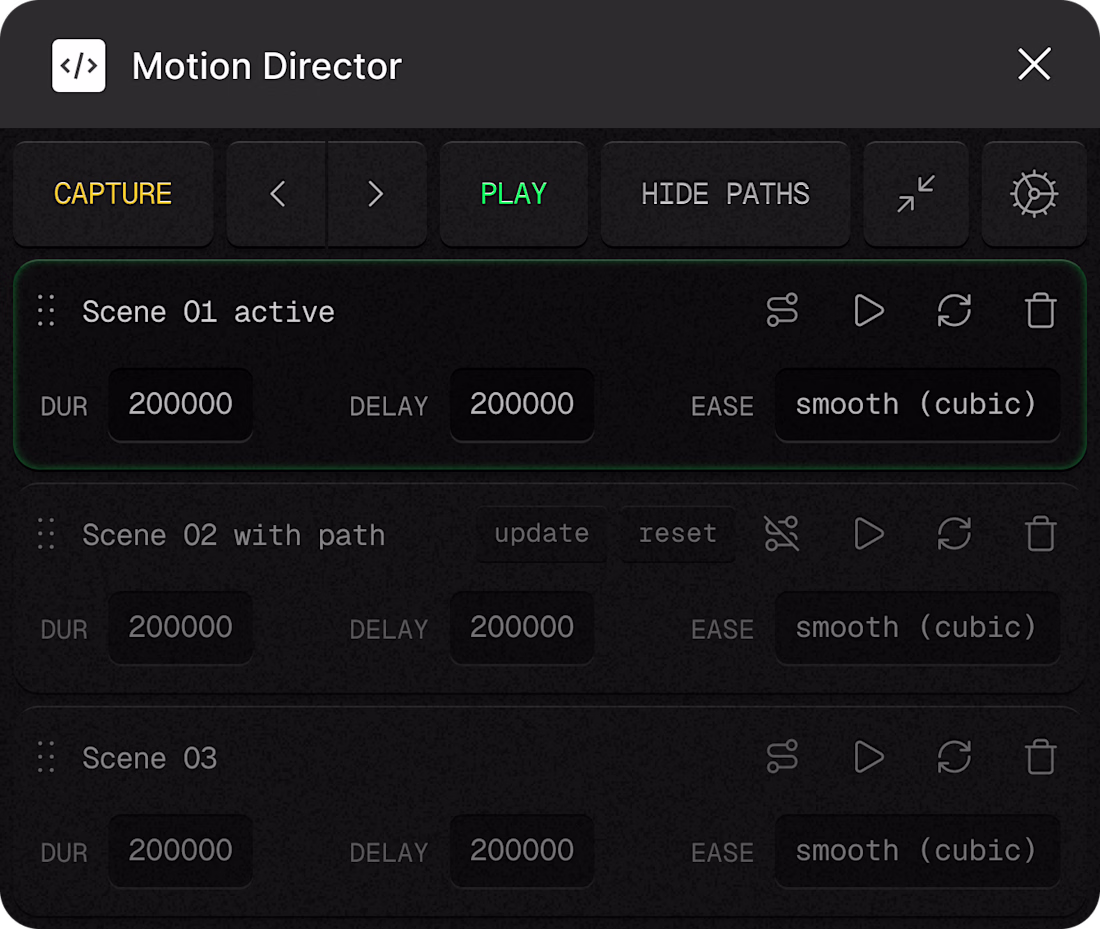Image resolution: width=1100 pixels, height=929 pixels.
Task: Toggle path icon on Scene 01
Action: coord(782,311)
